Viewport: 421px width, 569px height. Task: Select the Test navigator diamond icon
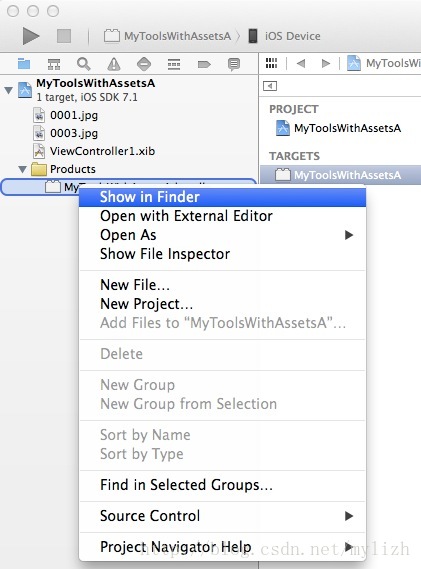tap(144, 64)
